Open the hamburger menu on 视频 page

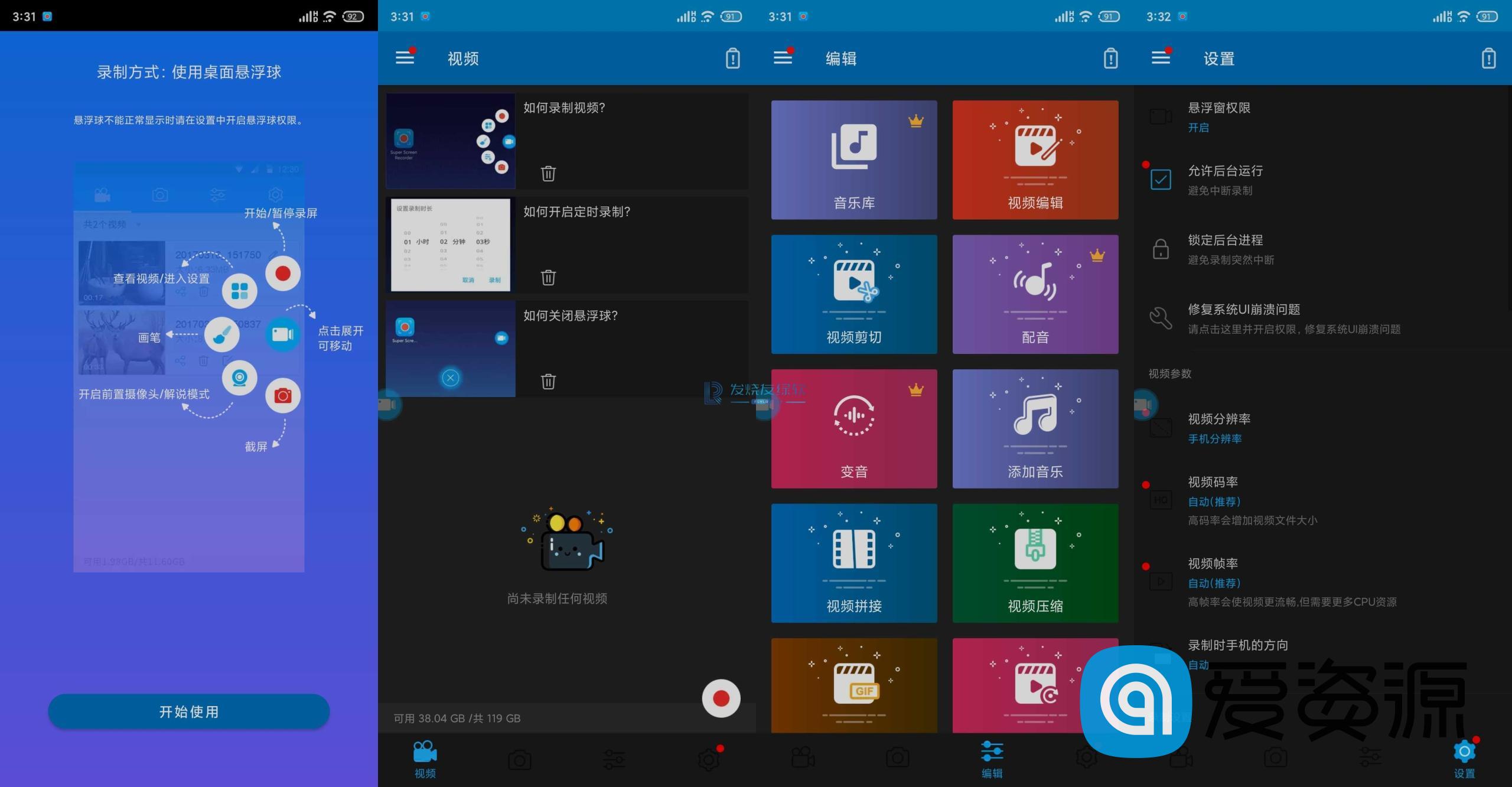pyautogui.click(x=405, y=57)
